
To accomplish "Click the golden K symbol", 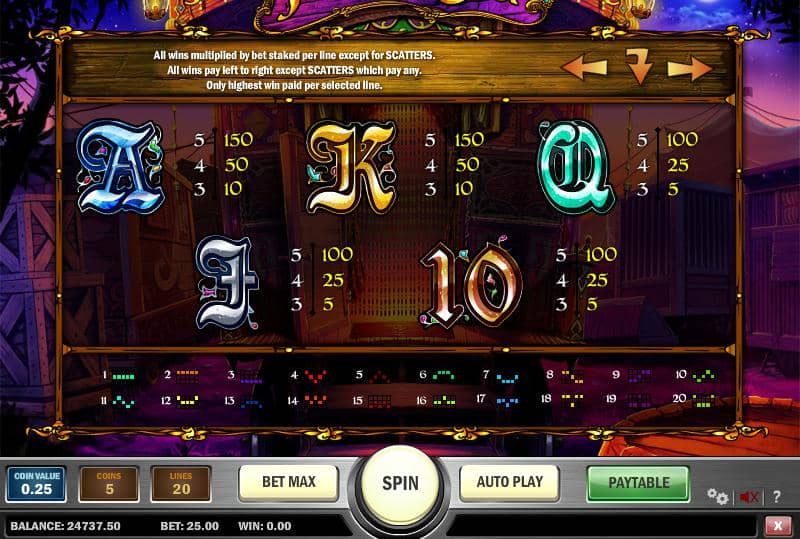I will 351,167.
